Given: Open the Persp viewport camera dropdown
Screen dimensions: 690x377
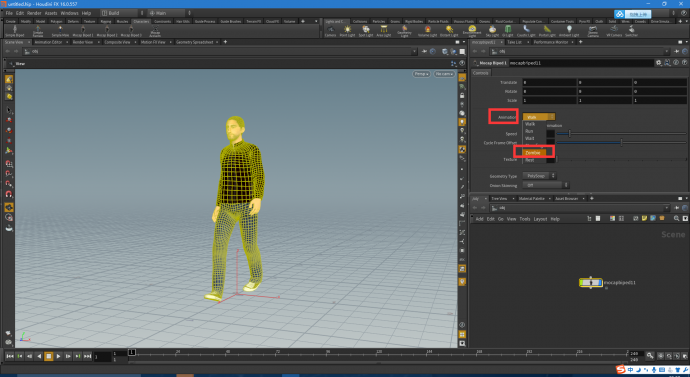Looking at the screenshot, I should point(421,74).
